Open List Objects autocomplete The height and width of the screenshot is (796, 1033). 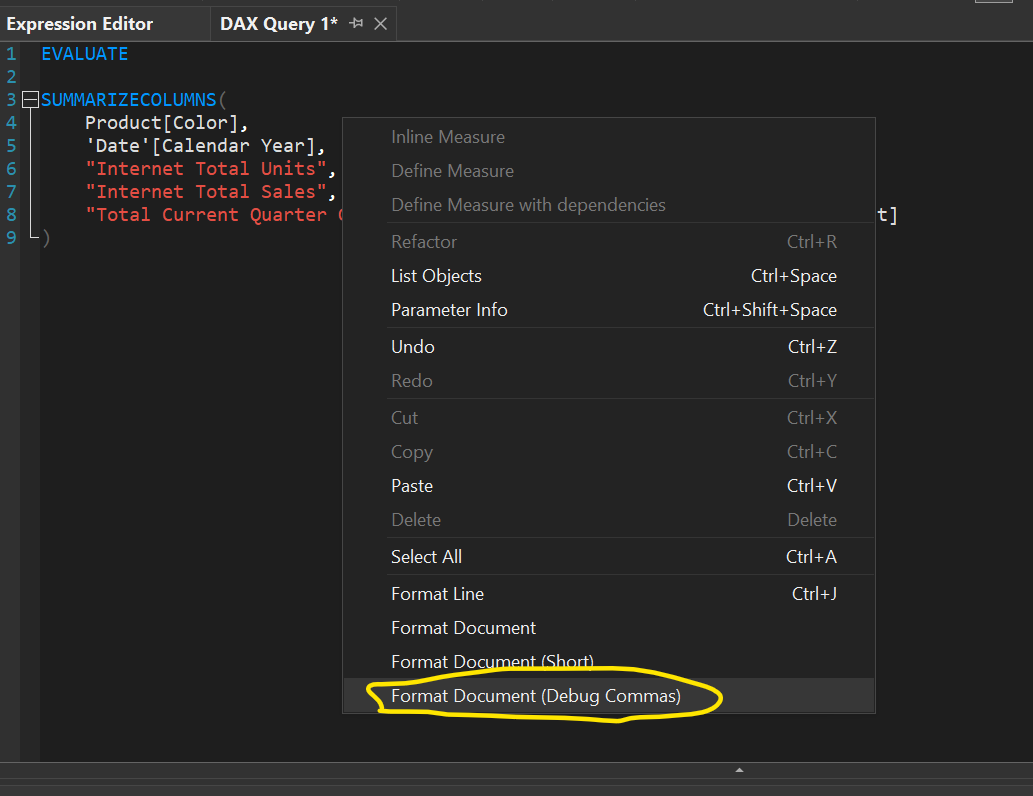pyautogui.click(x=435, y=275)
